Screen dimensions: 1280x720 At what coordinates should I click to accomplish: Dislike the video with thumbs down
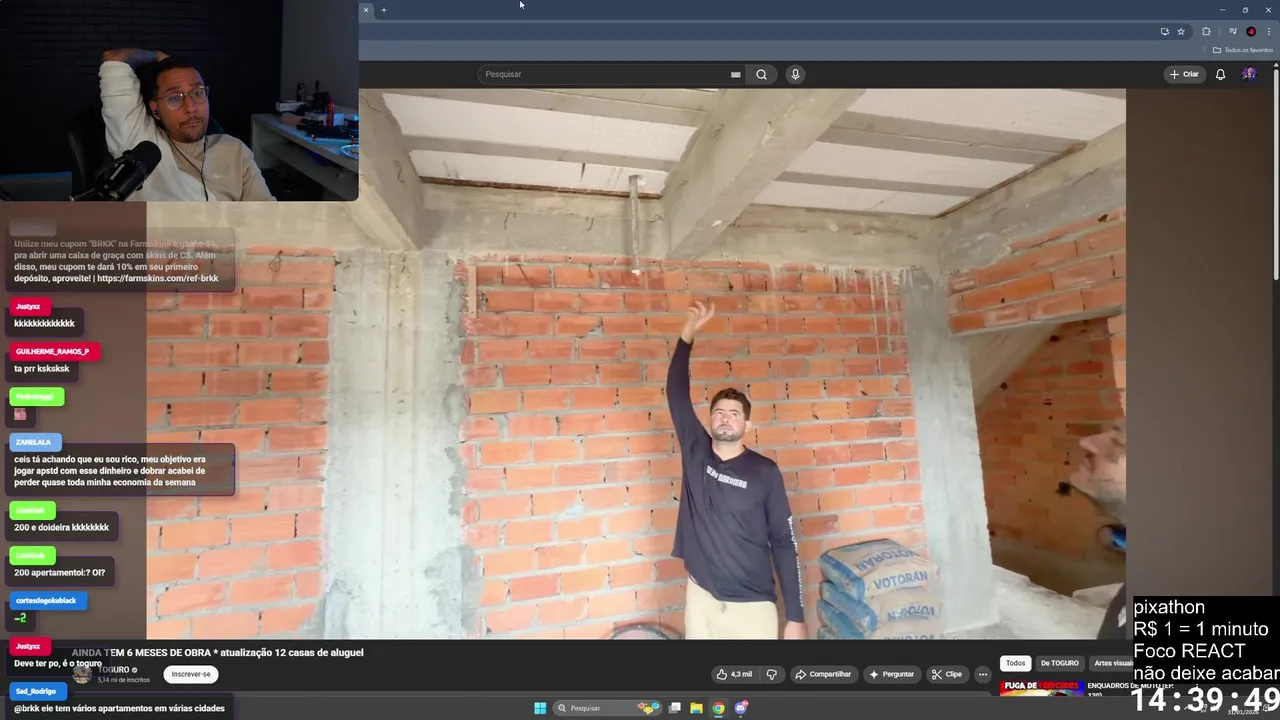771,674
